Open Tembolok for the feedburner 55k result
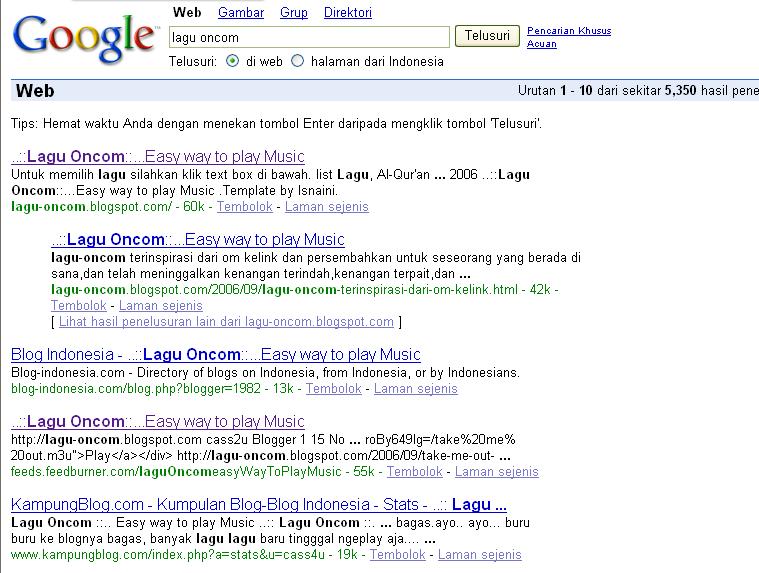The image size is (759, 573). (414, 471)
